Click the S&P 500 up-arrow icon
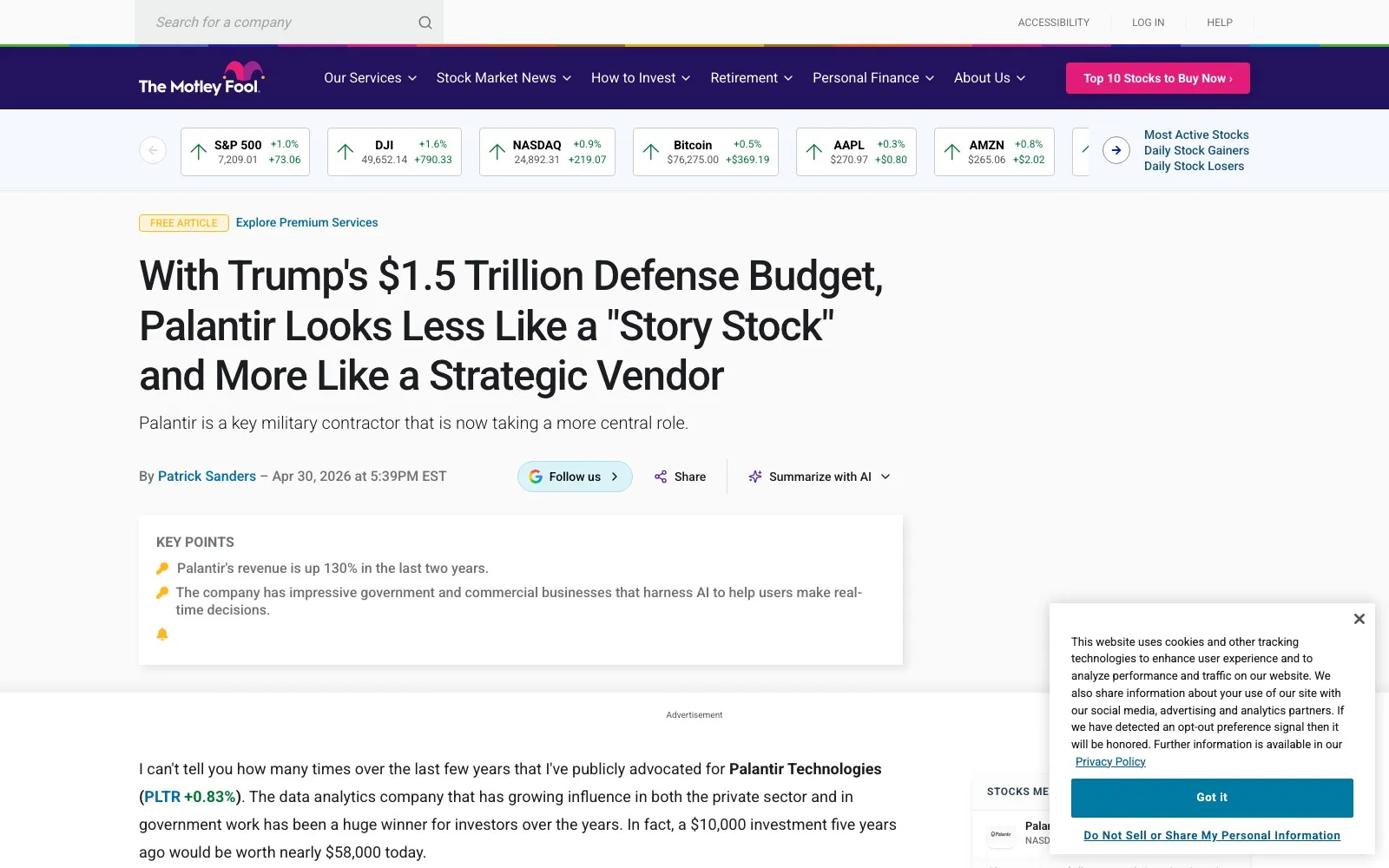 pyautogui.click(x=199, y=152)
